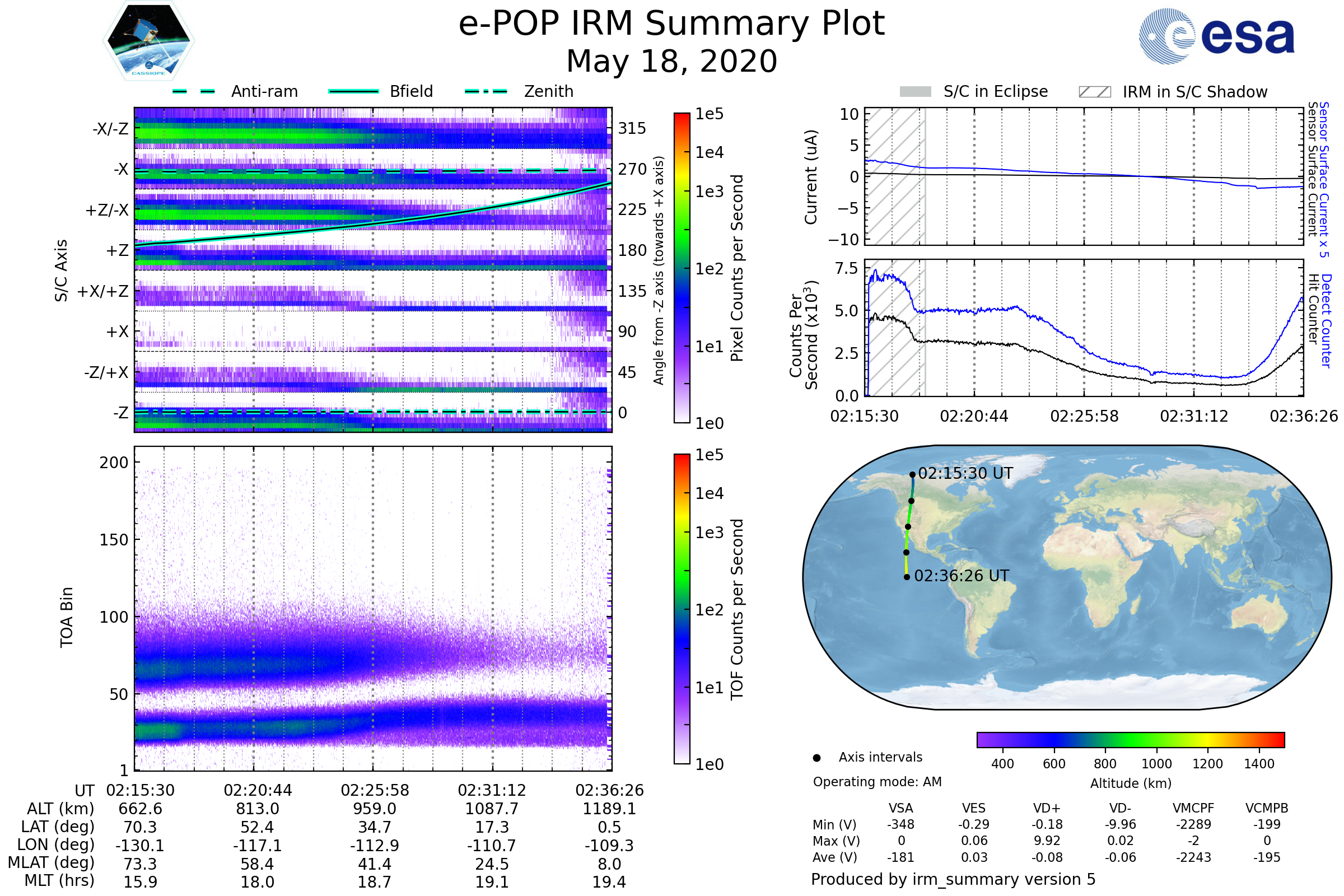Click the Pixel Counts per Second colorbar

[682, 268]
